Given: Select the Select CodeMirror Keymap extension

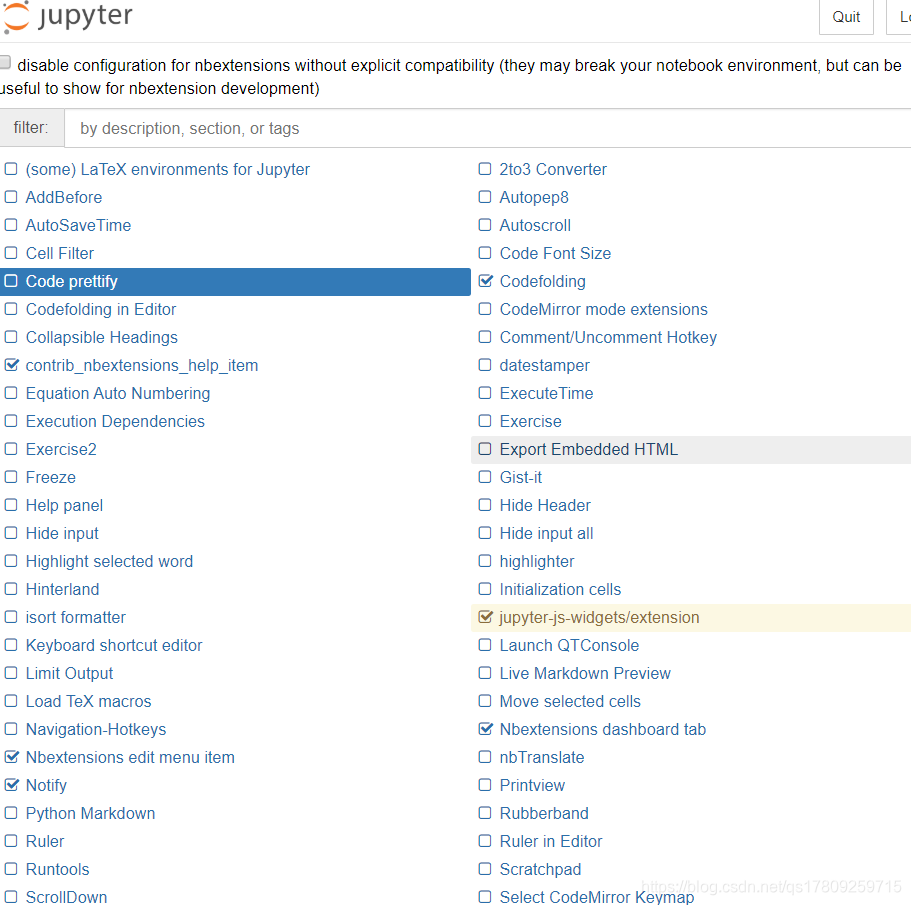Looking at the screenshot, I should tap(597, 897).
